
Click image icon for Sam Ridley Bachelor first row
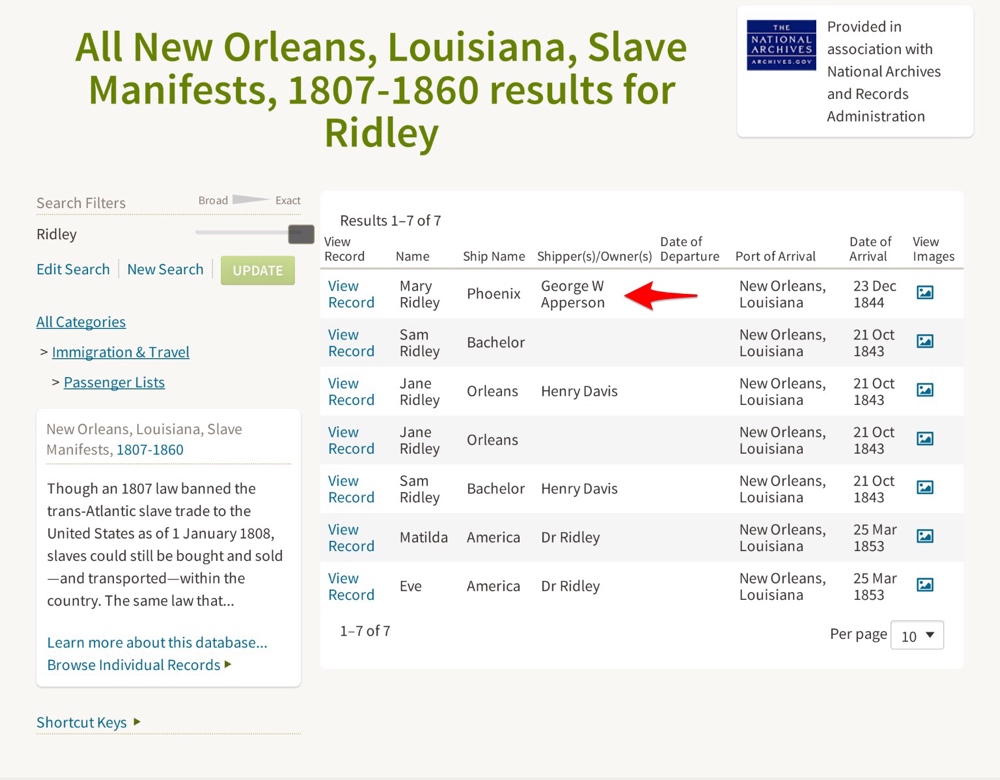(x=925, y=342)
